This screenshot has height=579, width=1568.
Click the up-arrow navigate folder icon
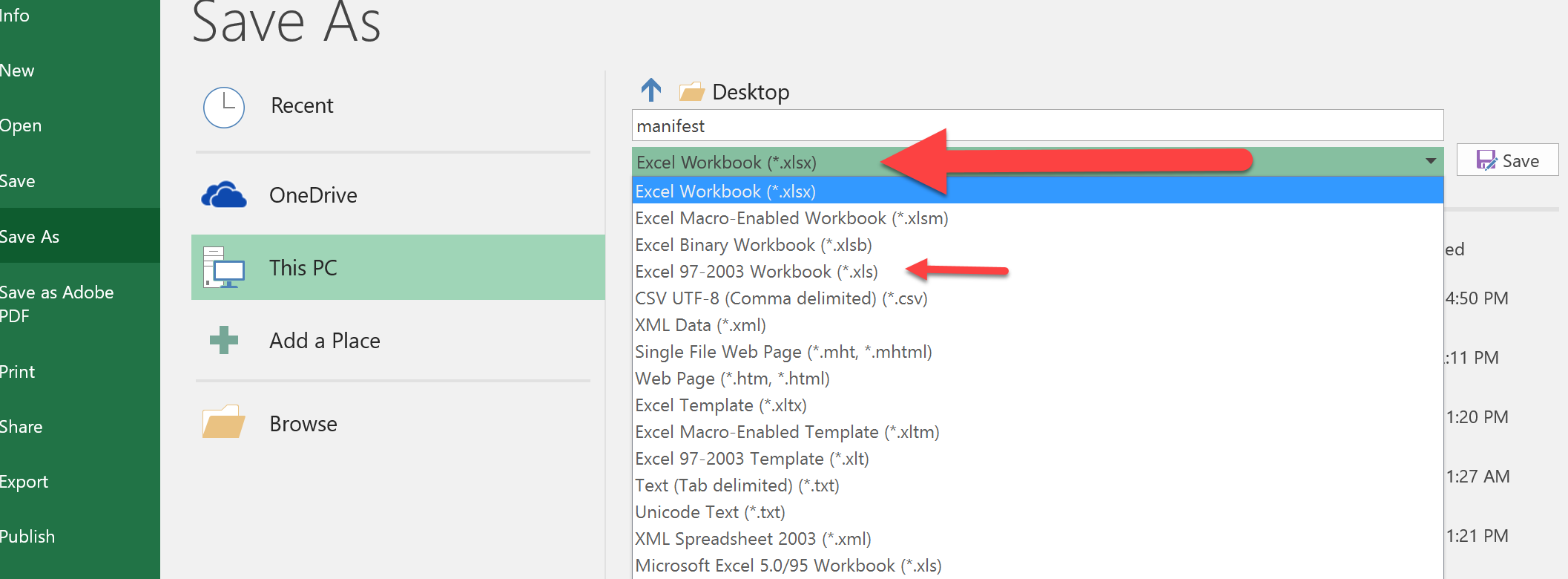click(x=651, y=91)
